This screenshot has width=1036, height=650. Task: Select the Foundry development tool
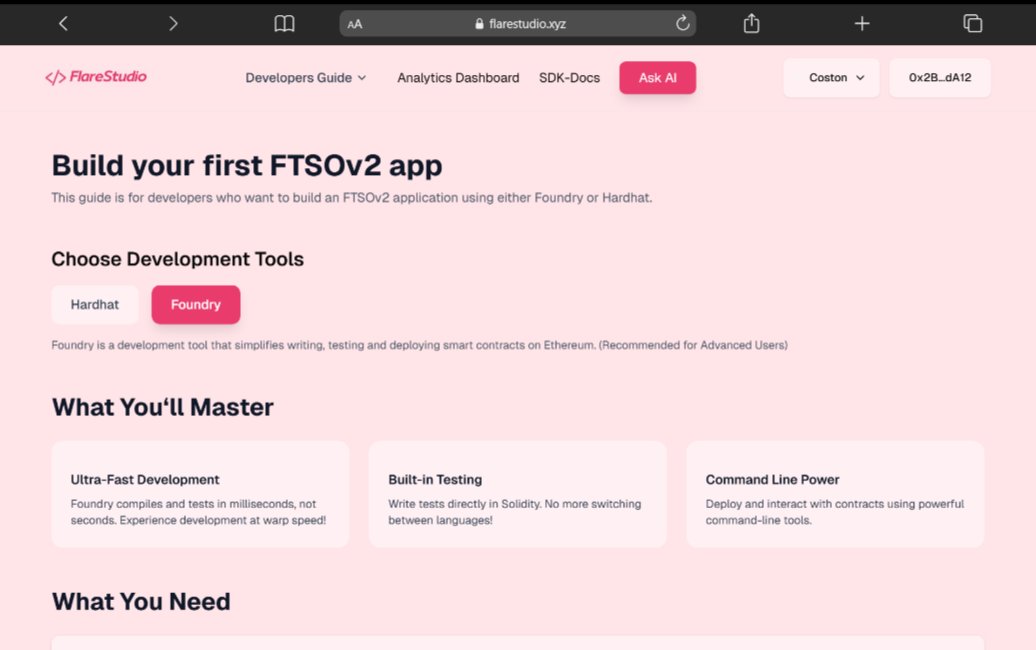196,305
